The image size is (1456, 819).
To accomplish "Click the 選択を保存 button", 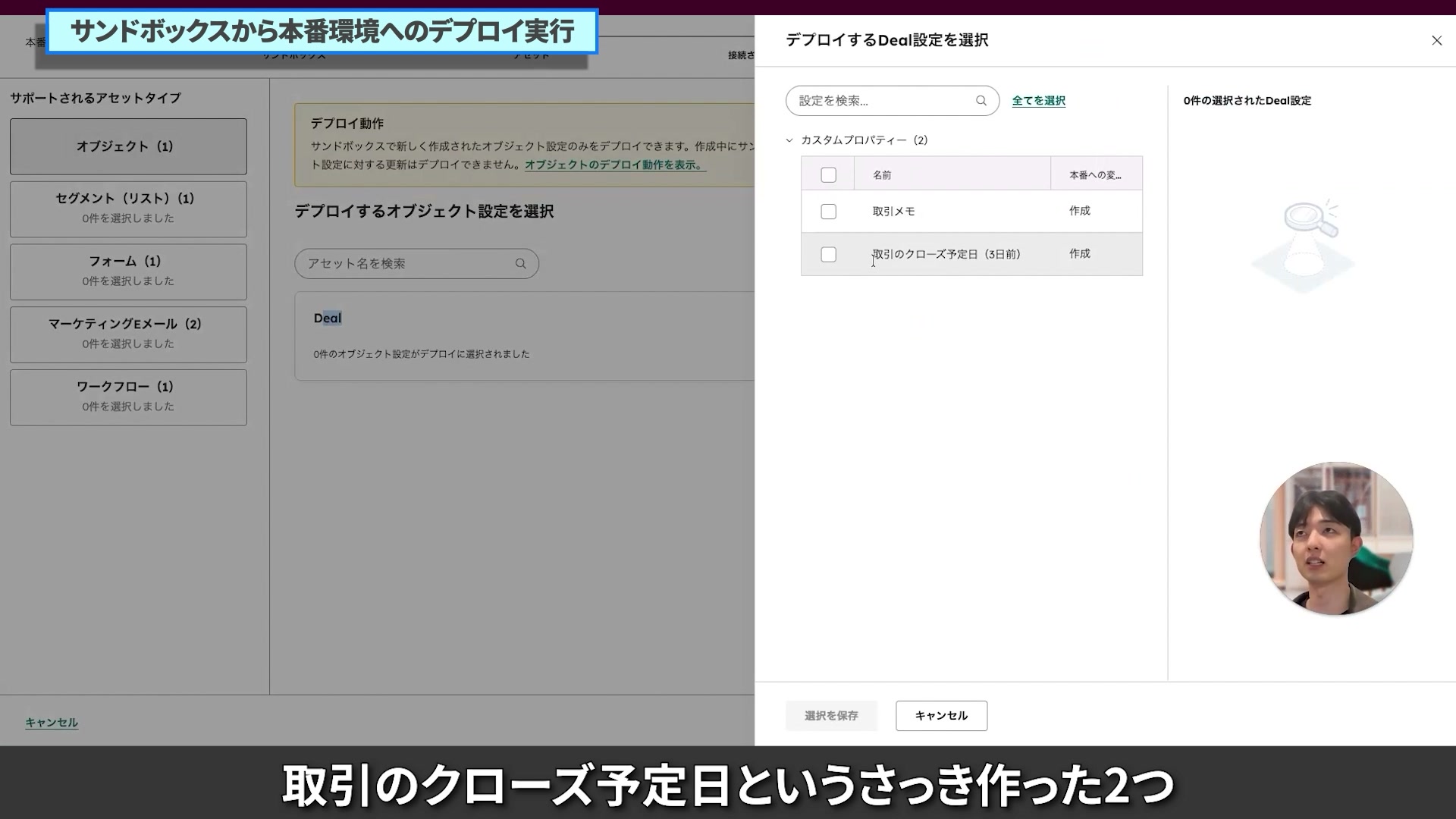I will click(831, 715).
